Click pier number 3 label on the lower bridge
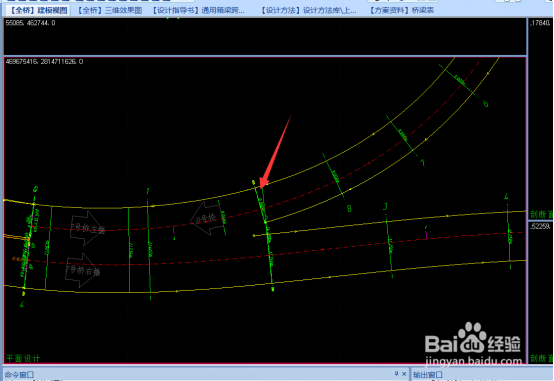This screenshot has height=381, width=554. (385, 206)
